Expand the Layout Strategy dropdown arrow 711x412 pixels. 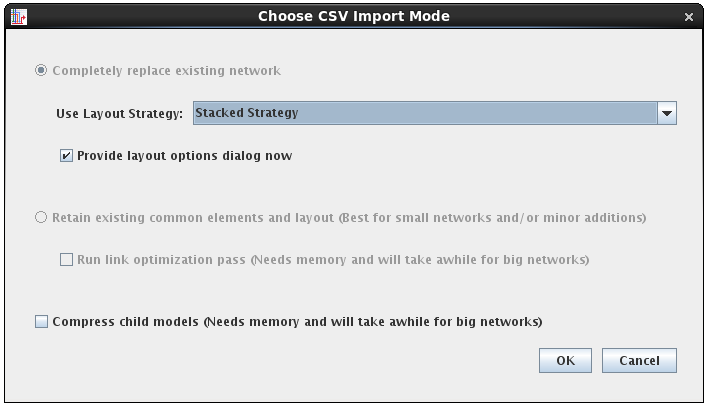667,113
